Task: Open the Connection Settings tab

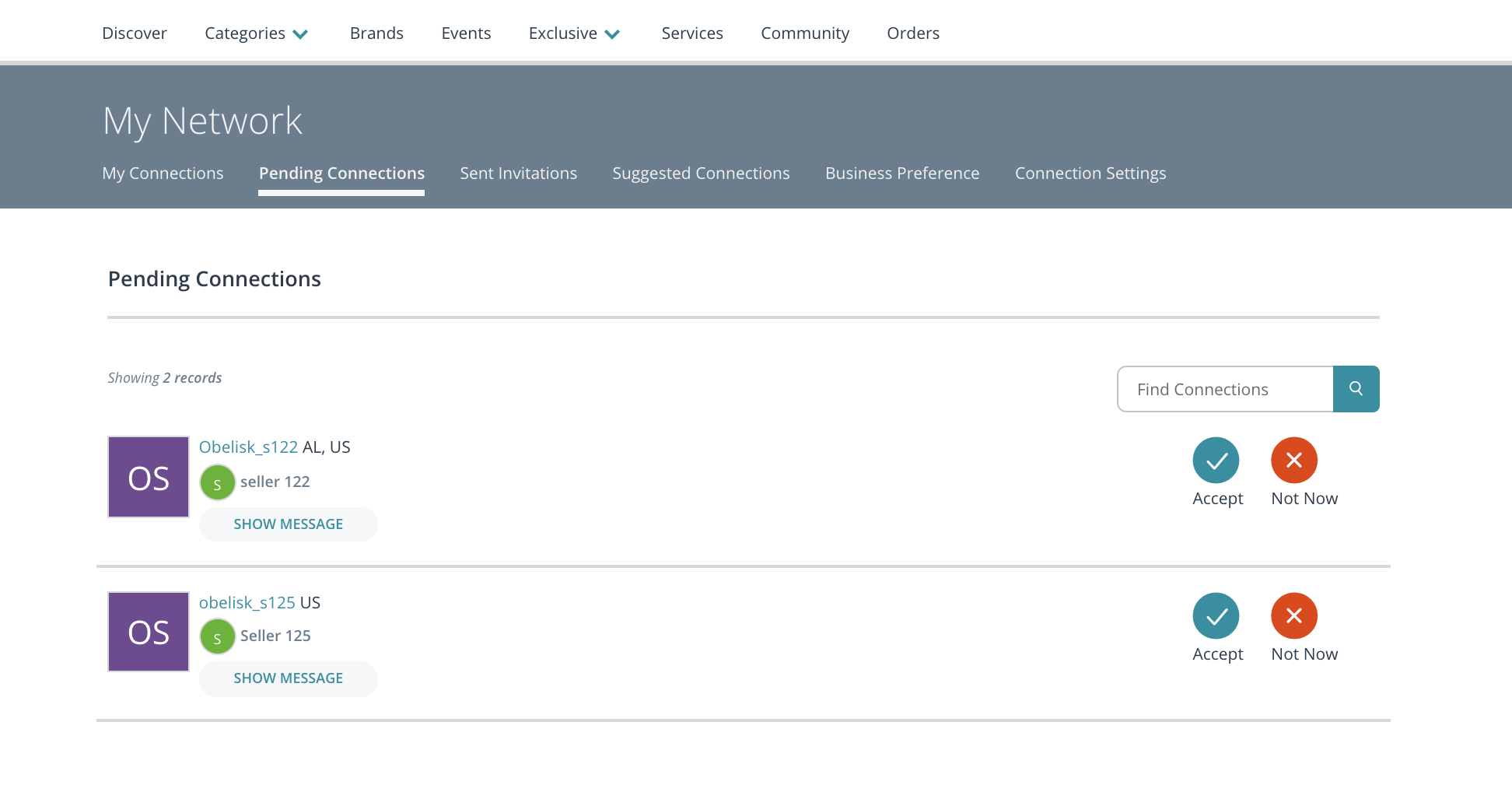Action: [1090, 173]
